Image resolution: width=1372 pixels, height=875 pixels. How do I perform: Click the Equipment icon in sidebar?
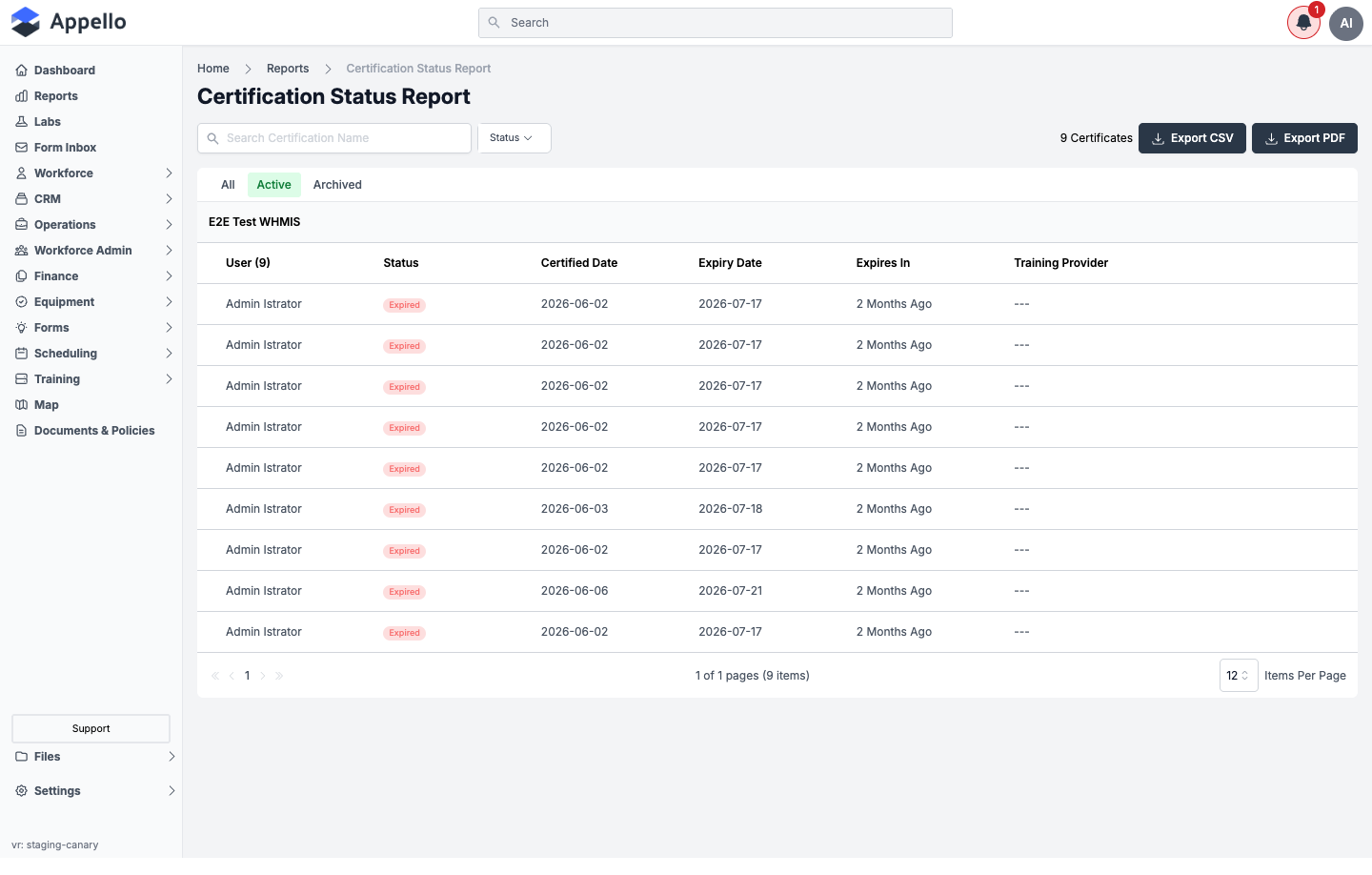tap(21, 302)
